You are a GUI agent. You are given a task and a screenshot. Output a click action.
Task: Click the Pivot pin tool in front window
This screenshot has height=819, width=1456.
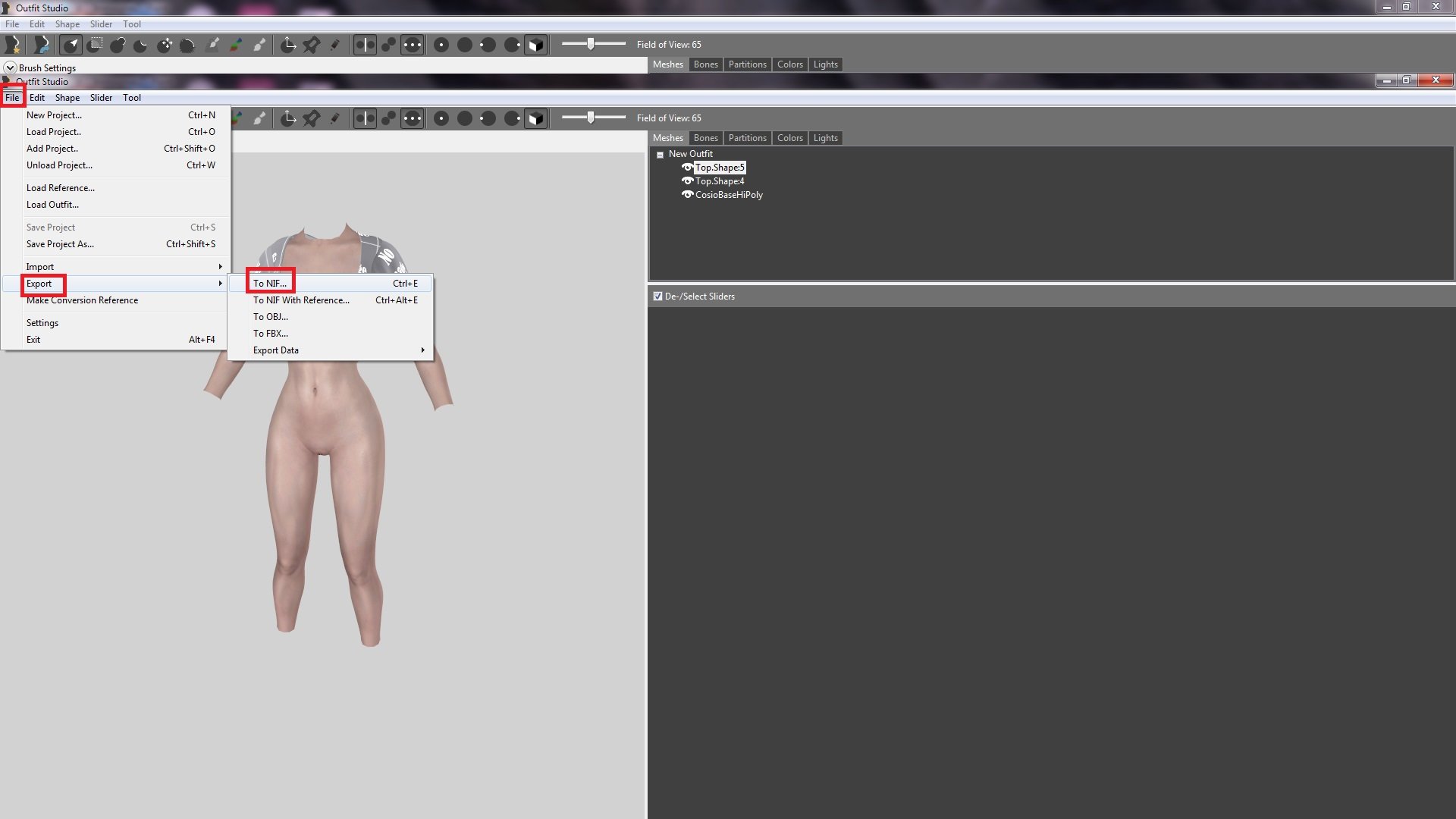[x=312, y=118]
